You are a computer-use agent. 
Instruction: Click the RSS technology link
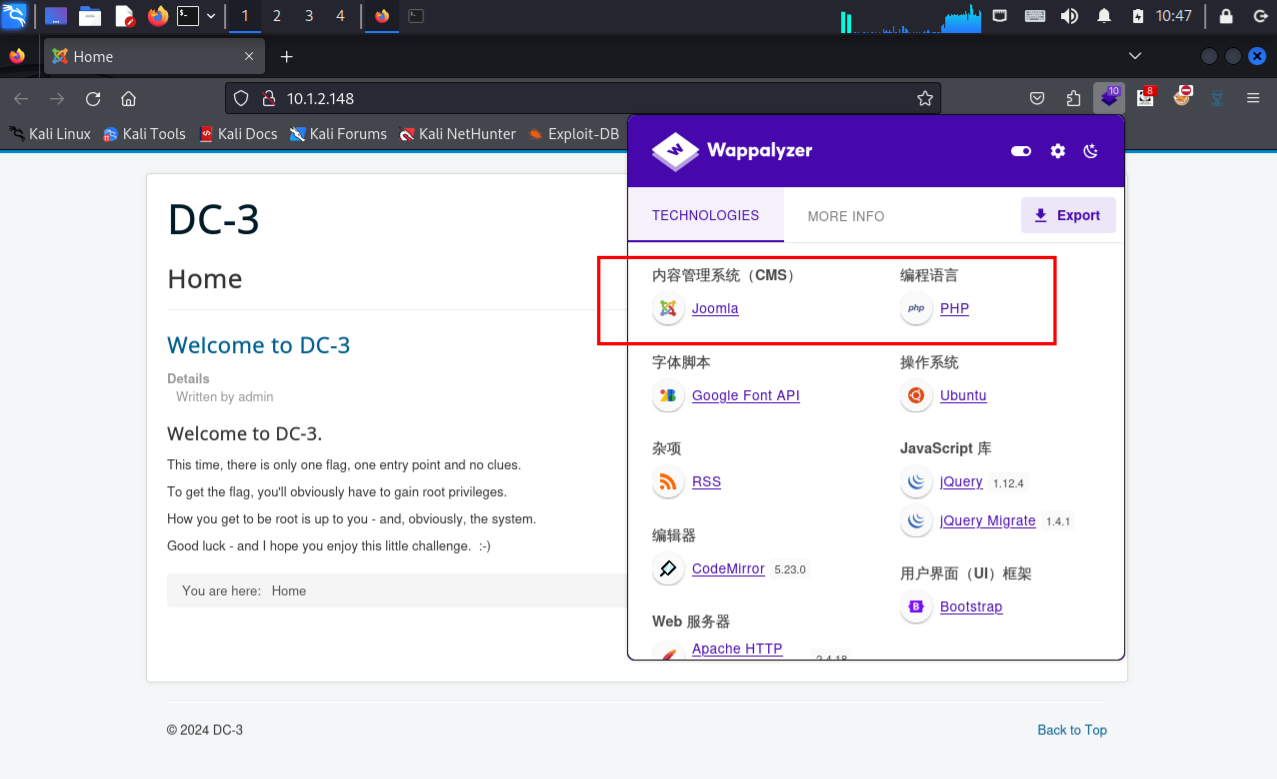coord(706,481)
